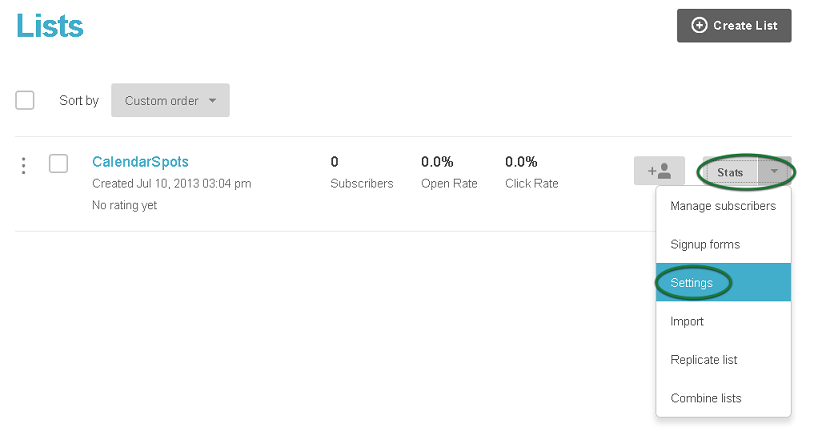Expand the arrow next to Stats
Image resolution: width=814 pixels, height=432 pixels.
pos(775,171)
